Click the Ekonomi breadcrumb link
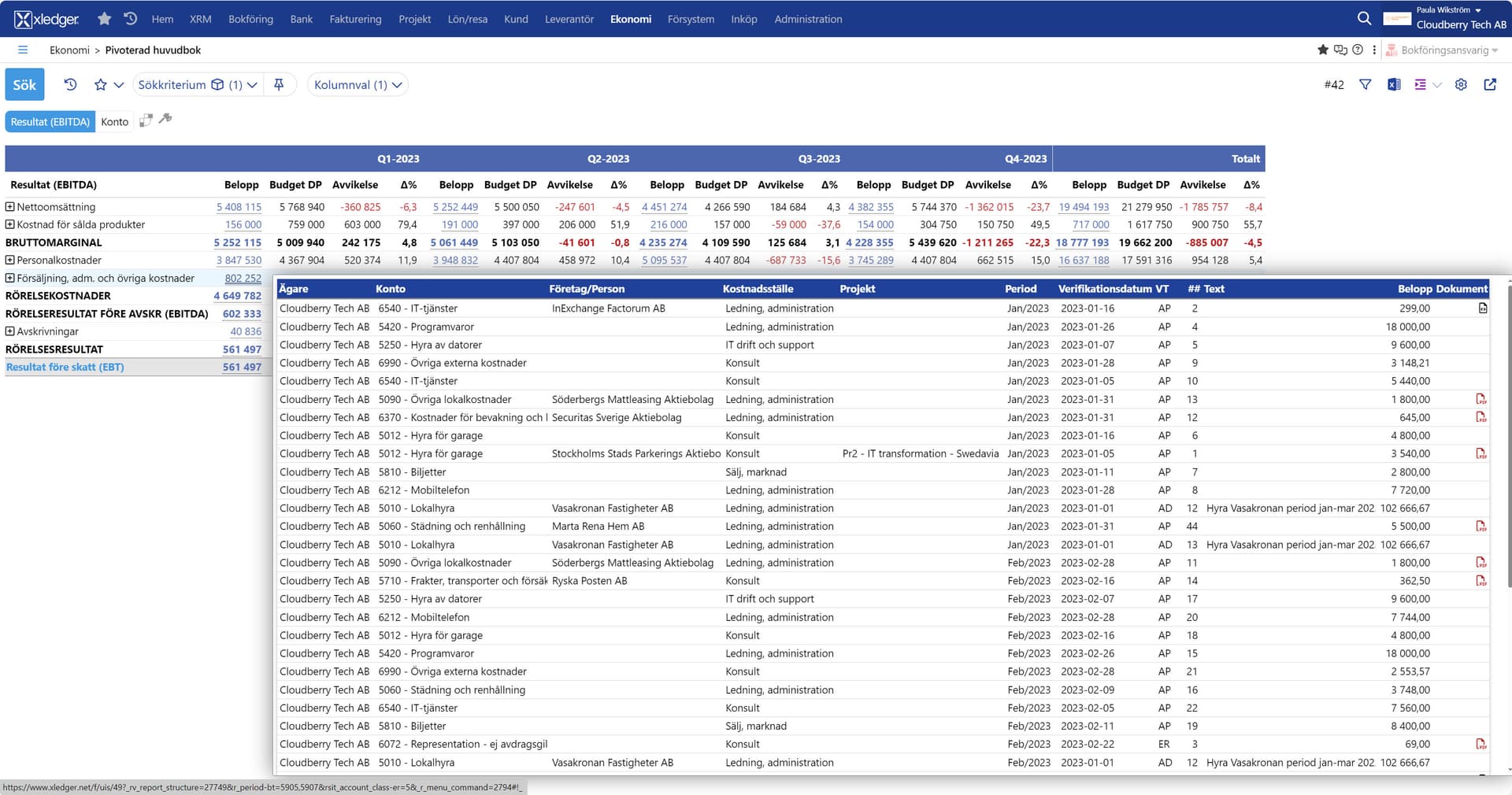1512x795 pixels. 70,50
